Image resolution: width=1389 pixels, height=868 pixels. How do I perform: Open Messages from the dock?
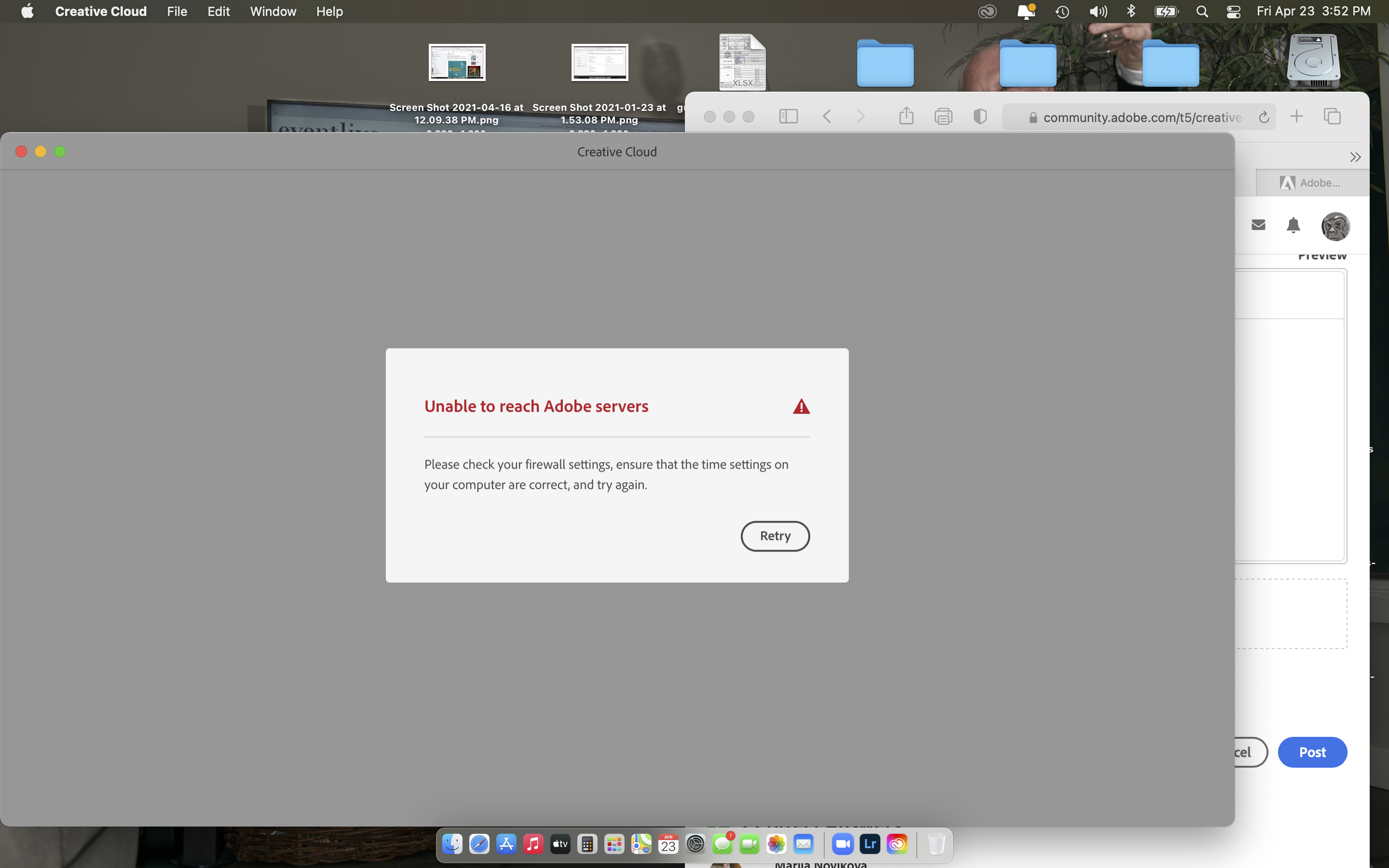click(723, 843)
